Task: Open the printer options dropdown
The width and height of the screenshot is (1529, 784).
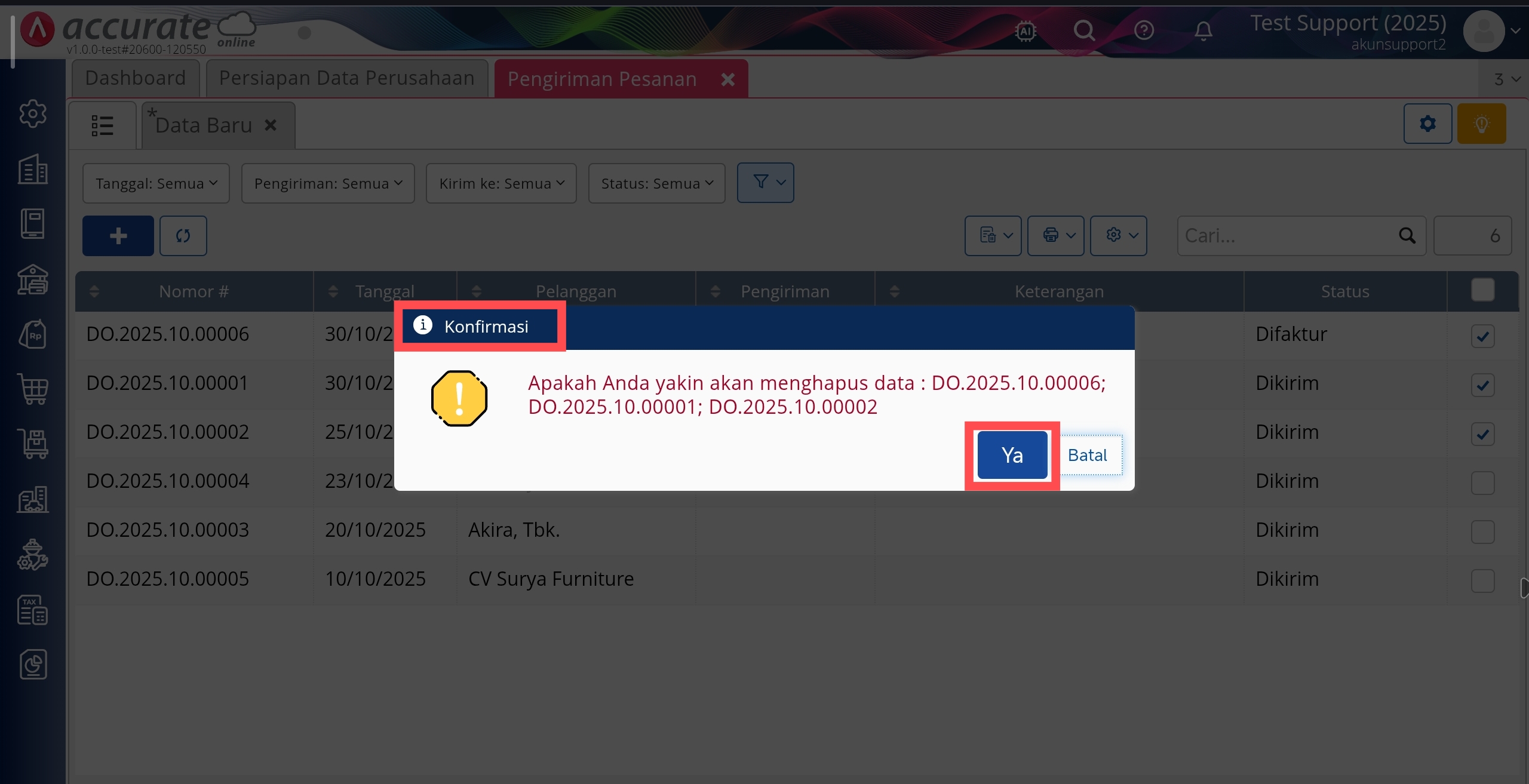Action: (x=1055, y=236)
